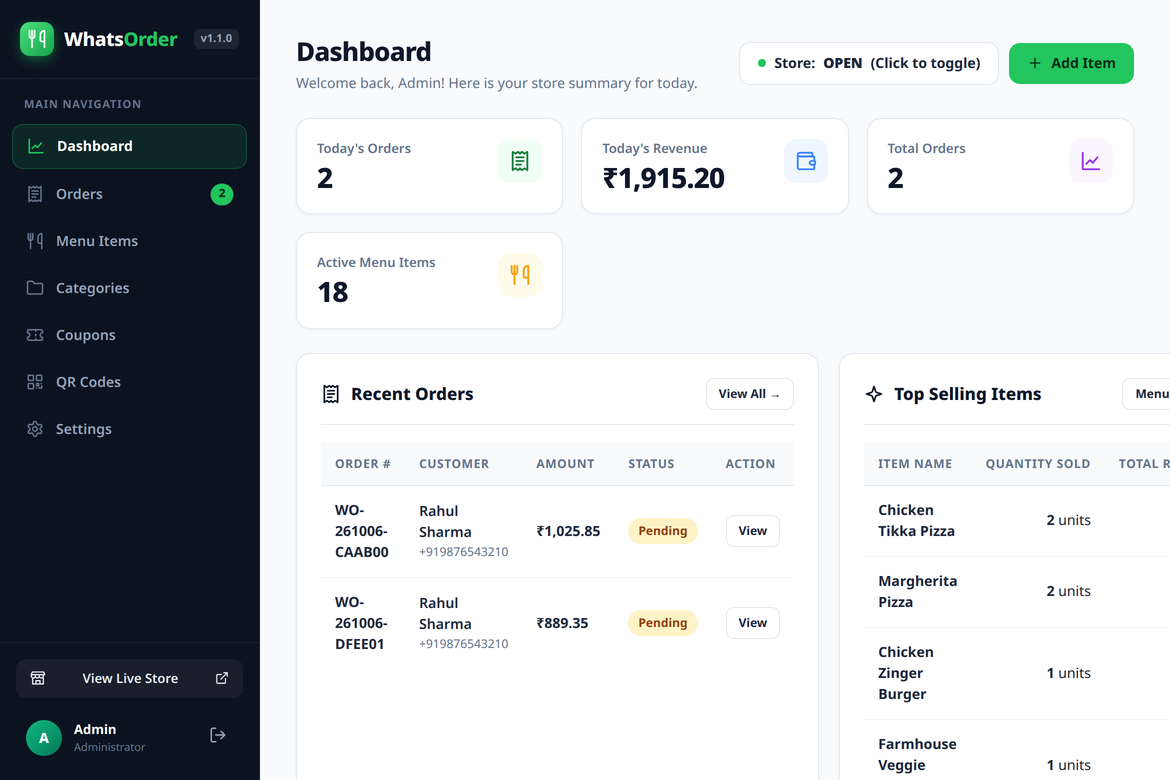Image resolution: width=1170 pixels, height=780 pixels.
Task: Click Chicken Zinger Burger item name
Action: point(906,673)
